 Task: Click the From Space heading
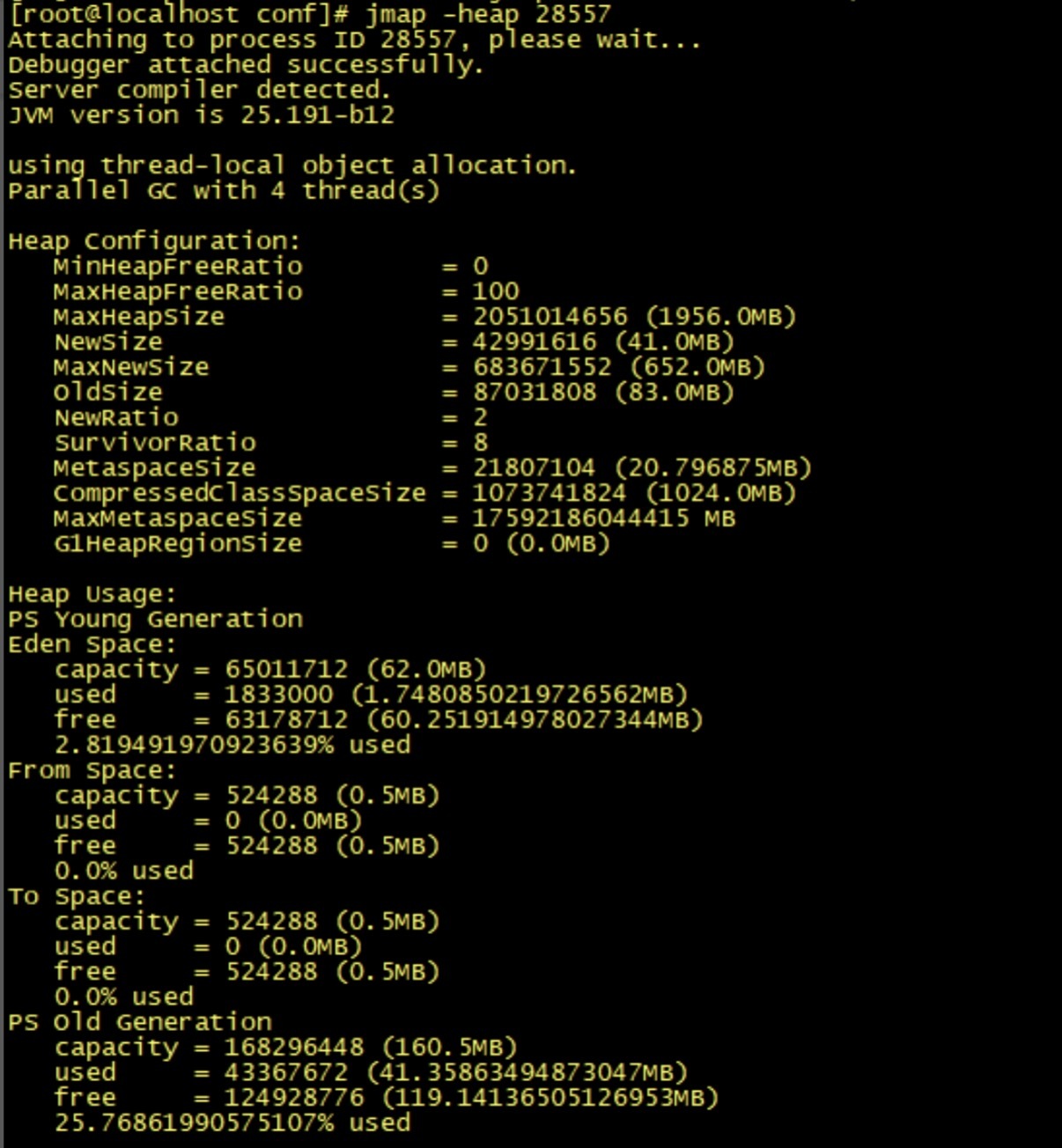point(92,770)
